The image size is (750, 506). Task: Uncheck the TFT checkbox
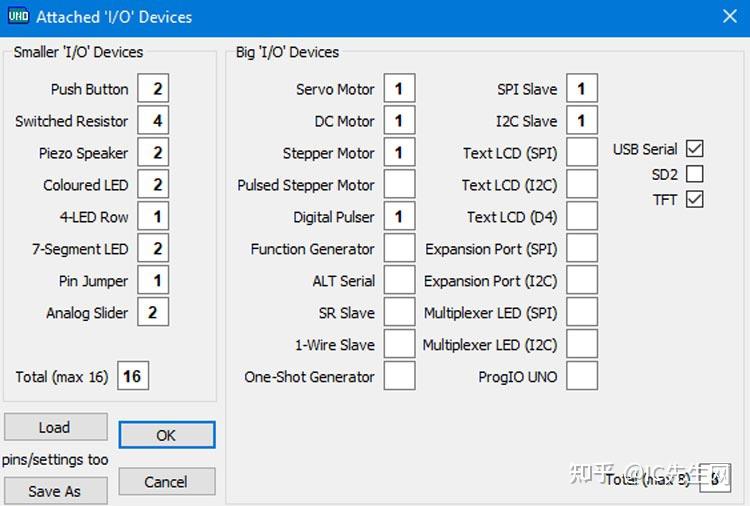click(x=694, y=199)
